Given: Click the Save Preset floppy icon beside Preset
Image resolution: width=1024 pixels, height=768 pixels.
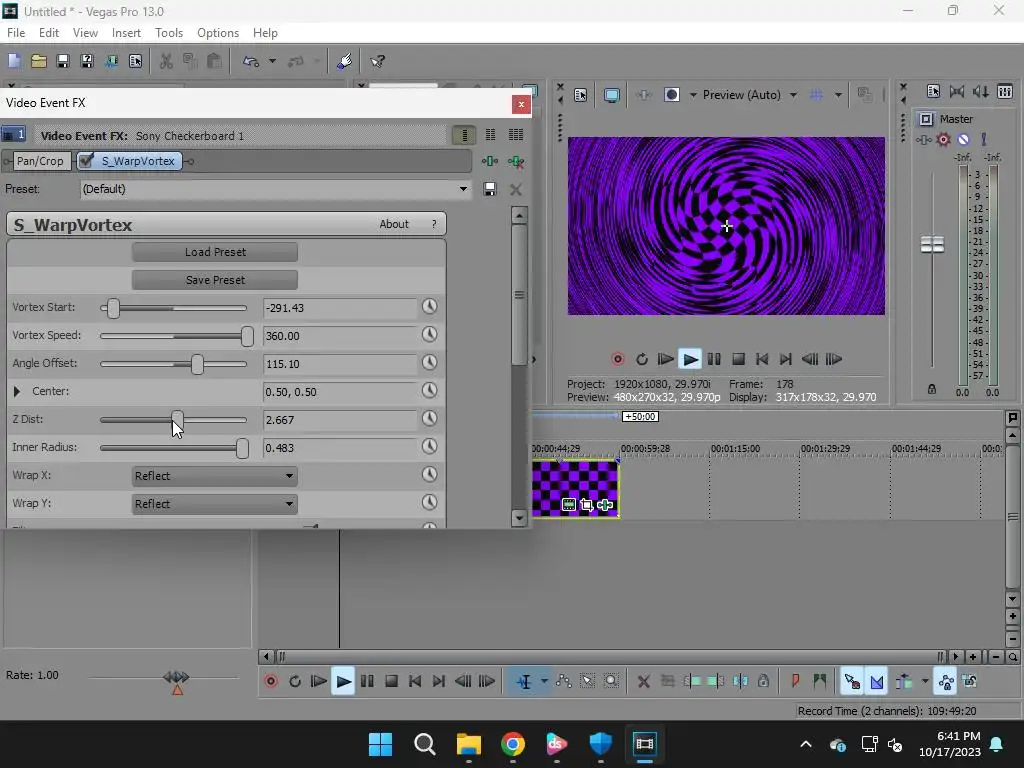Looking at the screenshot, I should click(x=490, y=189).
